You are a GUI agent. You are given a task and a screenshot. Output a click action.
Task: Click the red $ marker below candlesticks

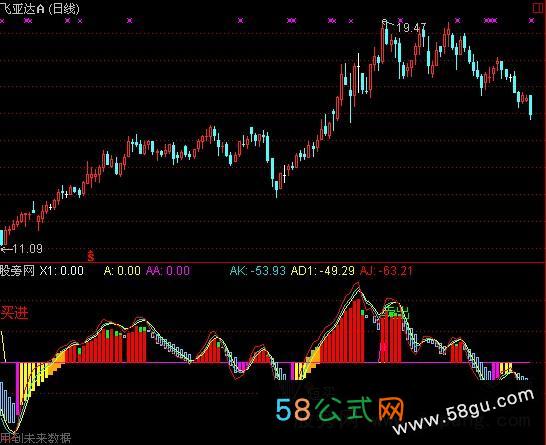[x=91, y=256]
